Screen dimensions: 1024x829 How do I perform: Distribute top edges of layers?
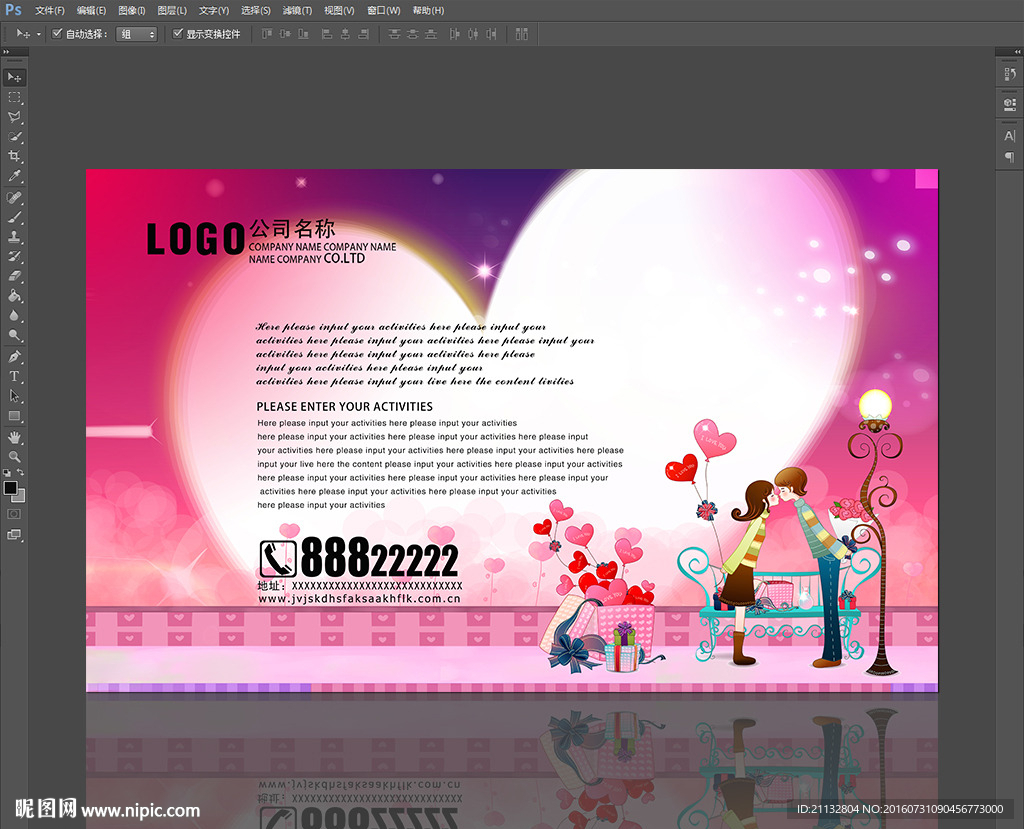394,33
